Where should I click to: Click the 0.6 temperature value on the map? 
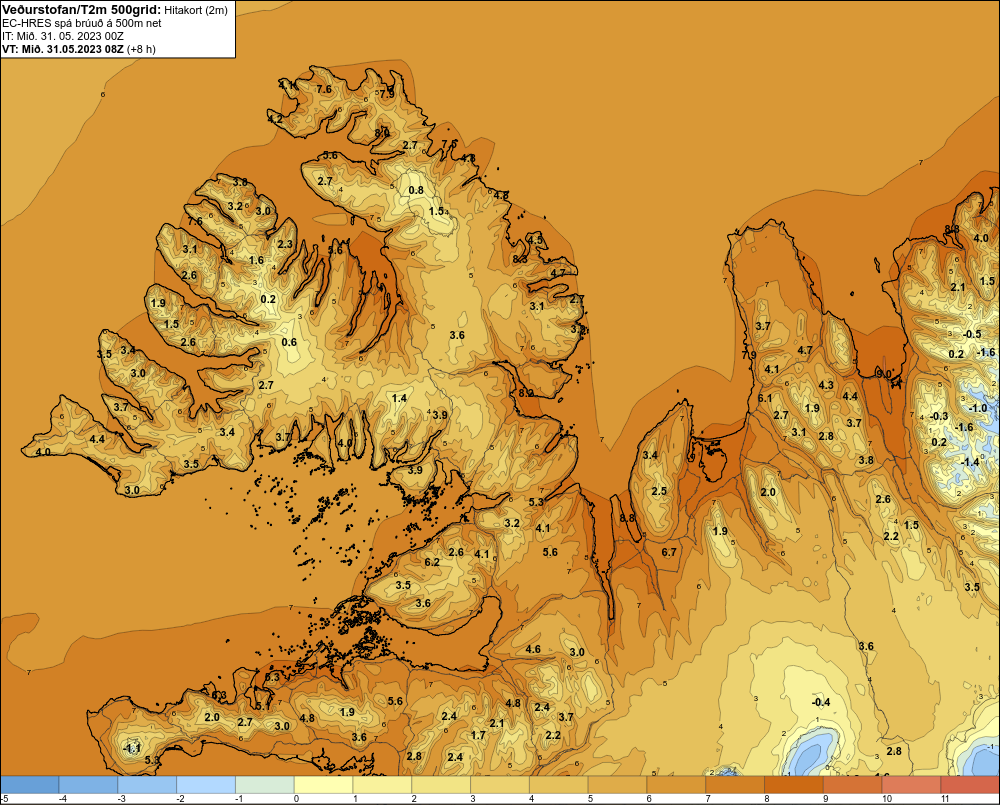(x=289, y=342)
